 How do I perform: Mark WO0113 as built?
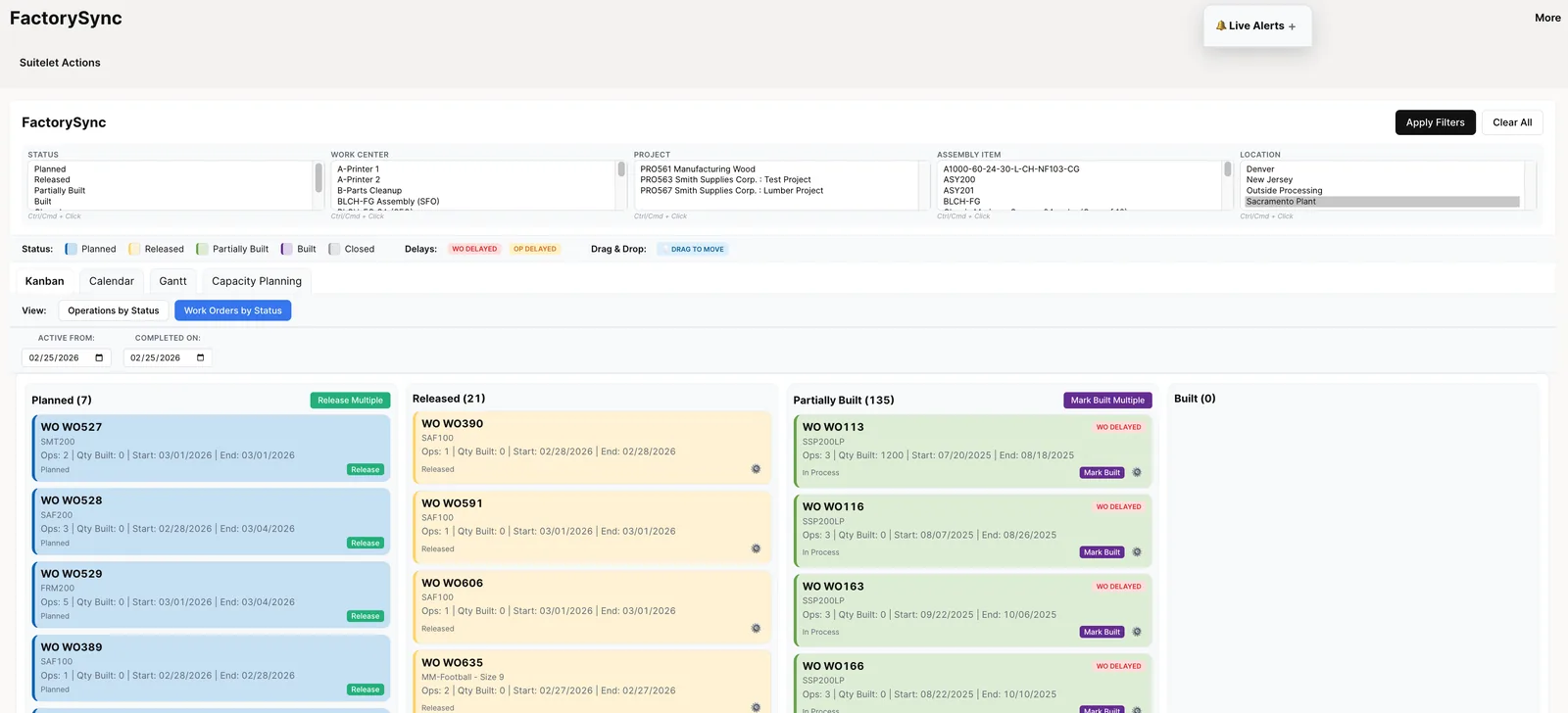(x=1102, y=472)
